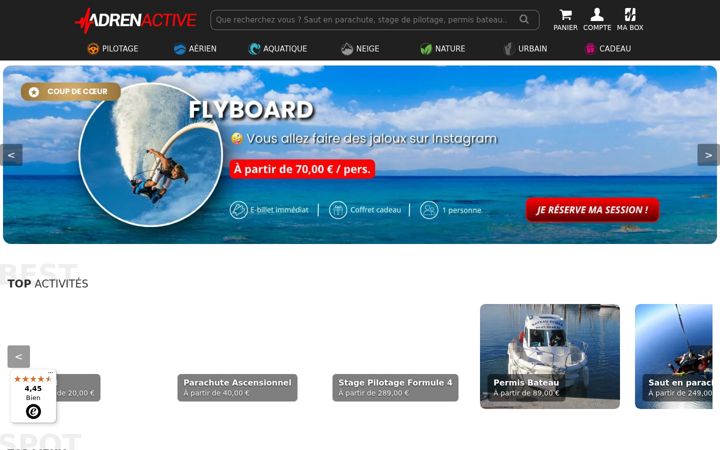
Task: Click the Nature leaf icon
Action: click(426, 49)
